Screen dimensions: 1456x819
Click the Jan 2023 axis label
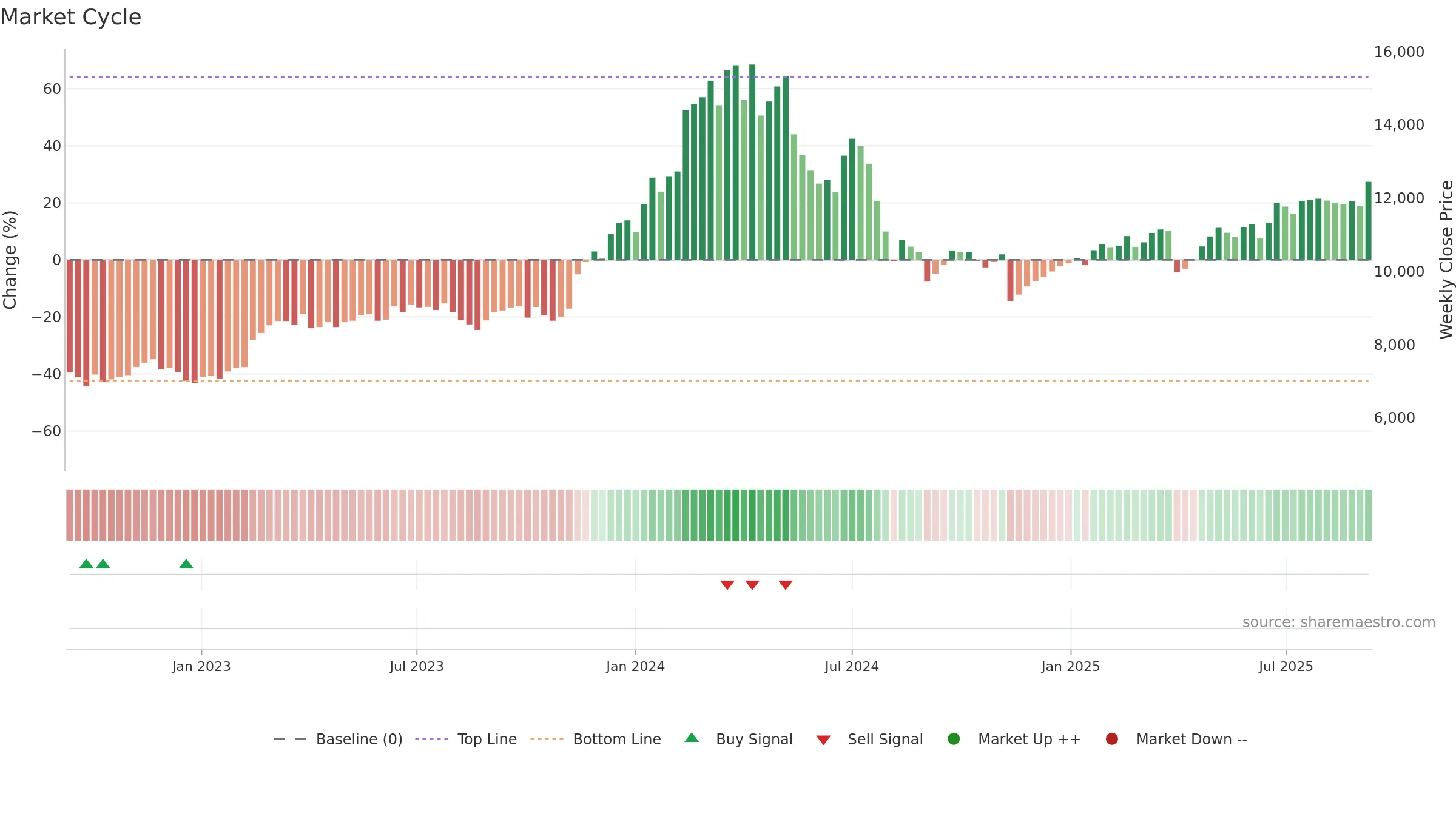tap(201, 667)
